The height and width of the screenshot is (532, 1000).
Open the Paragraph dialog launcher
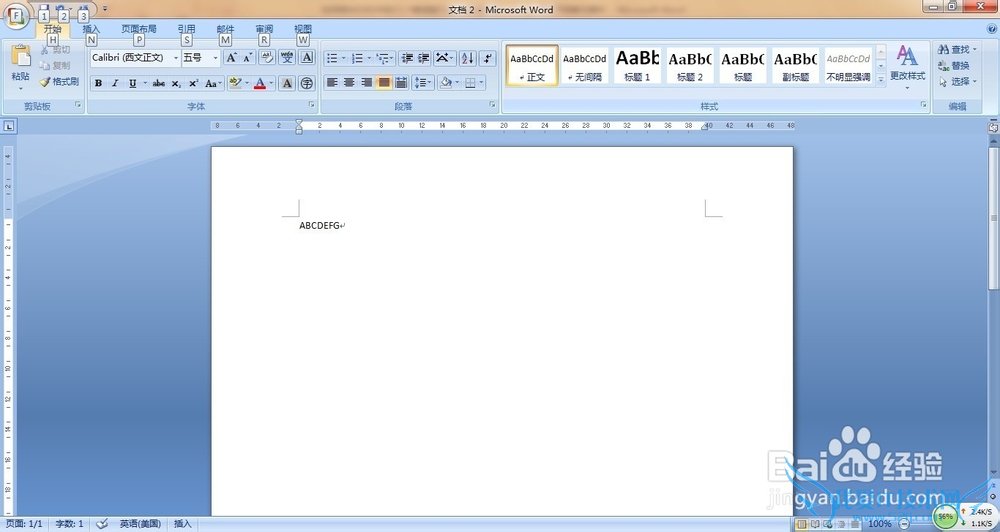coord(492,105)
